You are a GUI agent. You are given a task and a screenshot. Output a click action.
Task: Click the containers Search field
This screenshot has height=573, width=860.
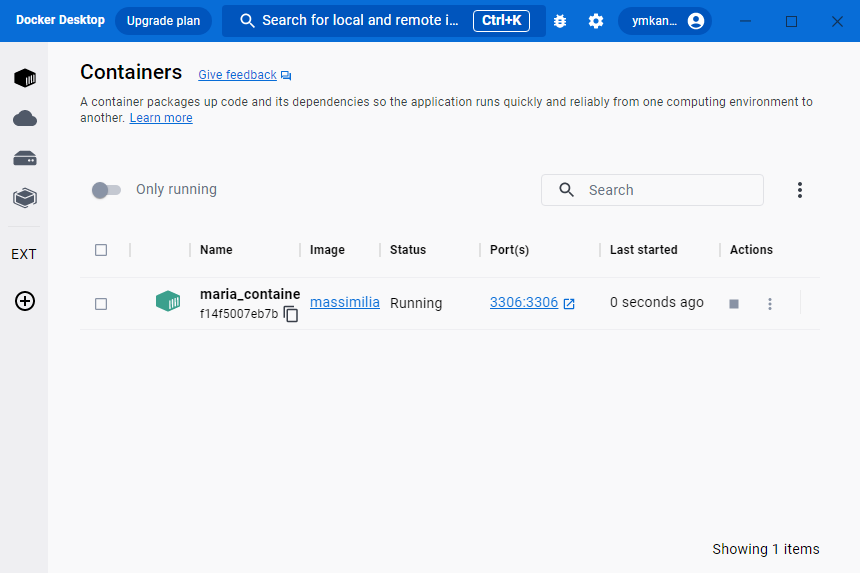[652, 190]
